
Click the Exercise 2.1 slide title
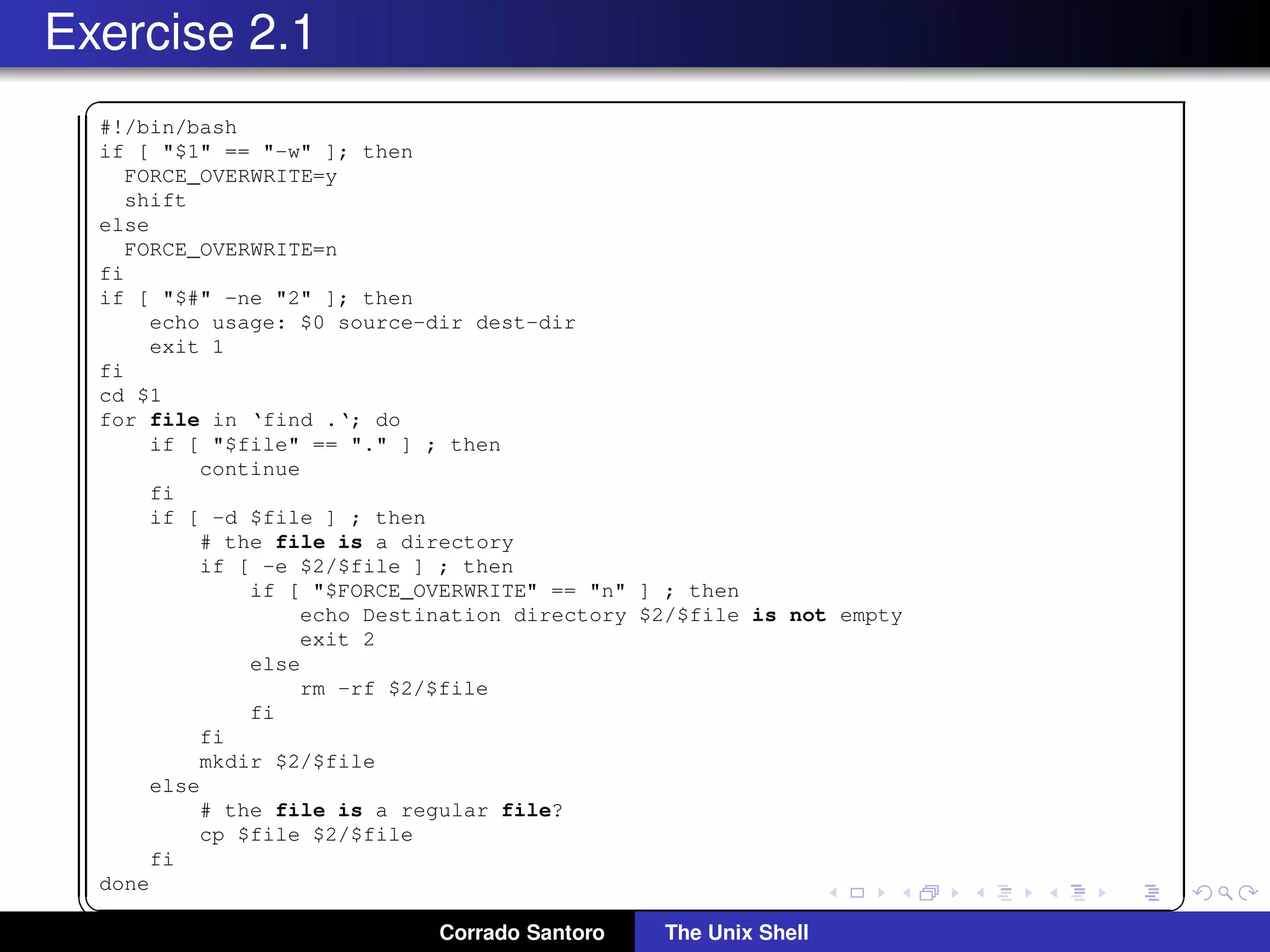179,32
